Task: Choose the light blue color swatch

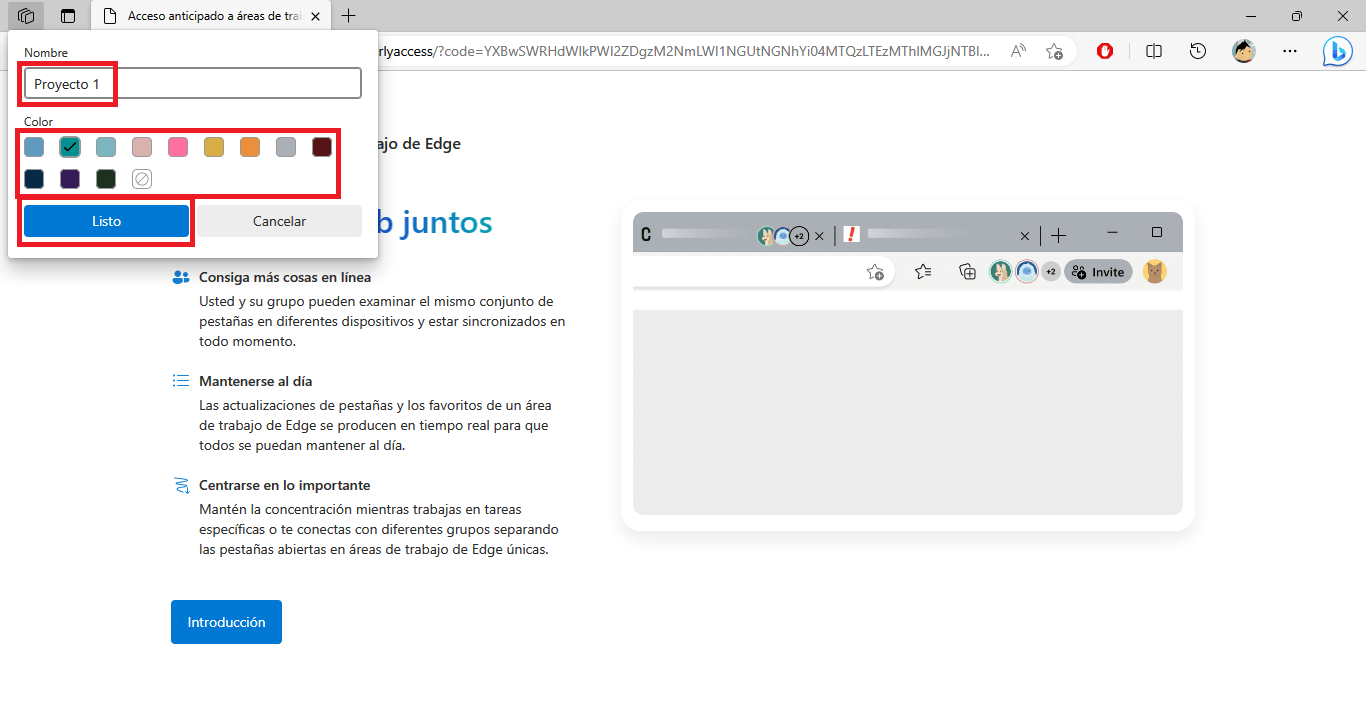Action: click(x=34, y=147)
